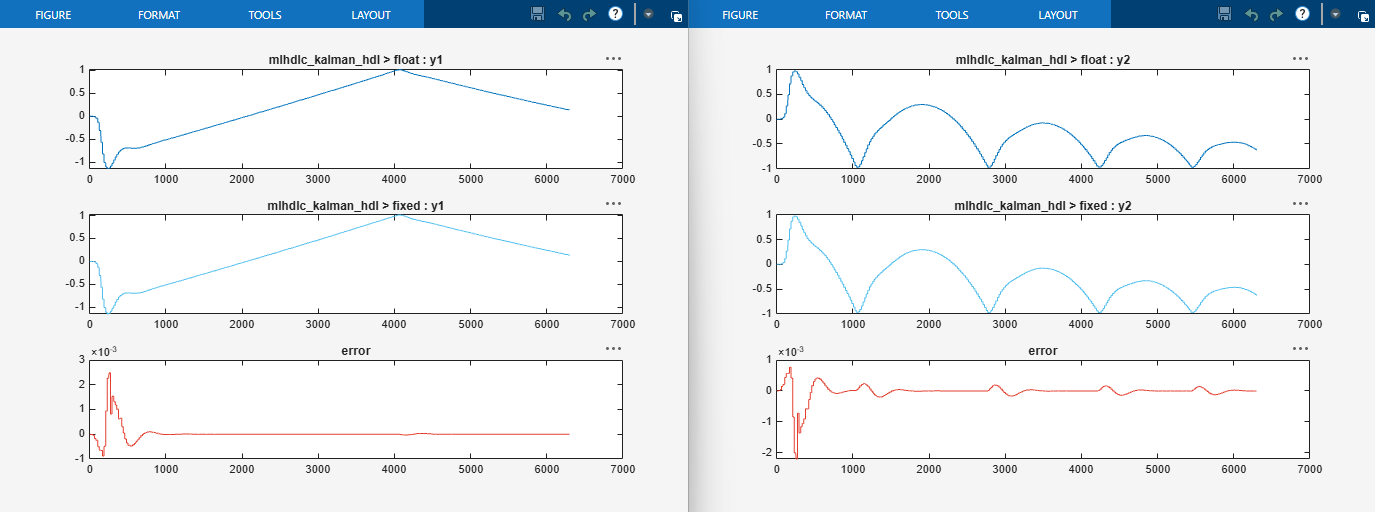Click the ×10⁻³ exponent label of y1 error plot
The width and height of the screenshot is (1375, 512).
click(103, 352)
